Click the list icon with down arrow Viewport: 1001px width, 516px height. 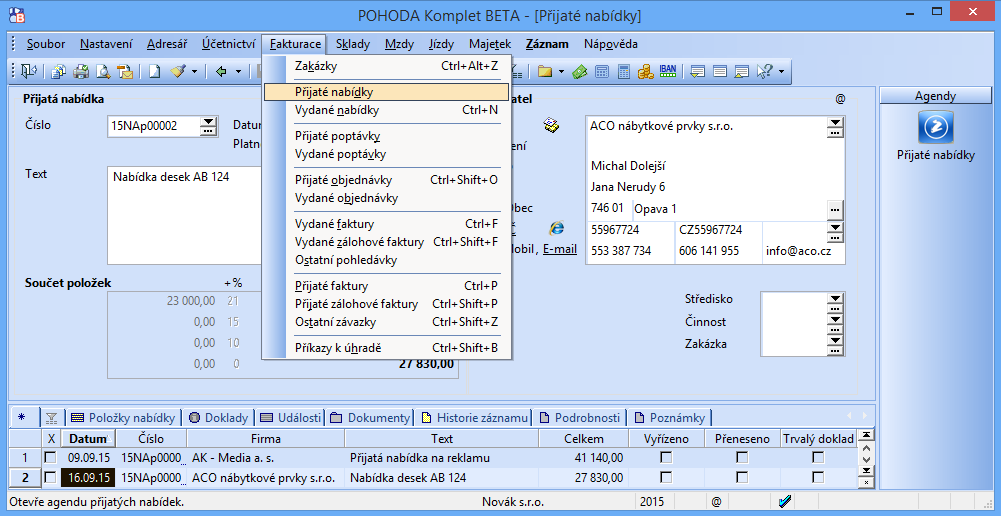[x=698, y=72]
